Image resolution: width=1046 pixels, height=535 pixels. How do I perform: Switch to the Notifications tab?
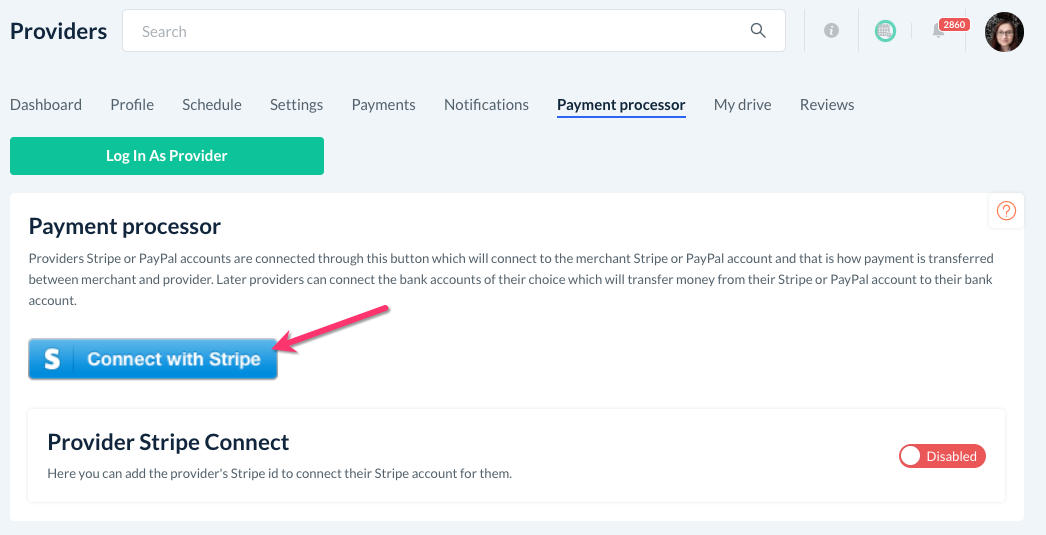[x=486, y=105]
